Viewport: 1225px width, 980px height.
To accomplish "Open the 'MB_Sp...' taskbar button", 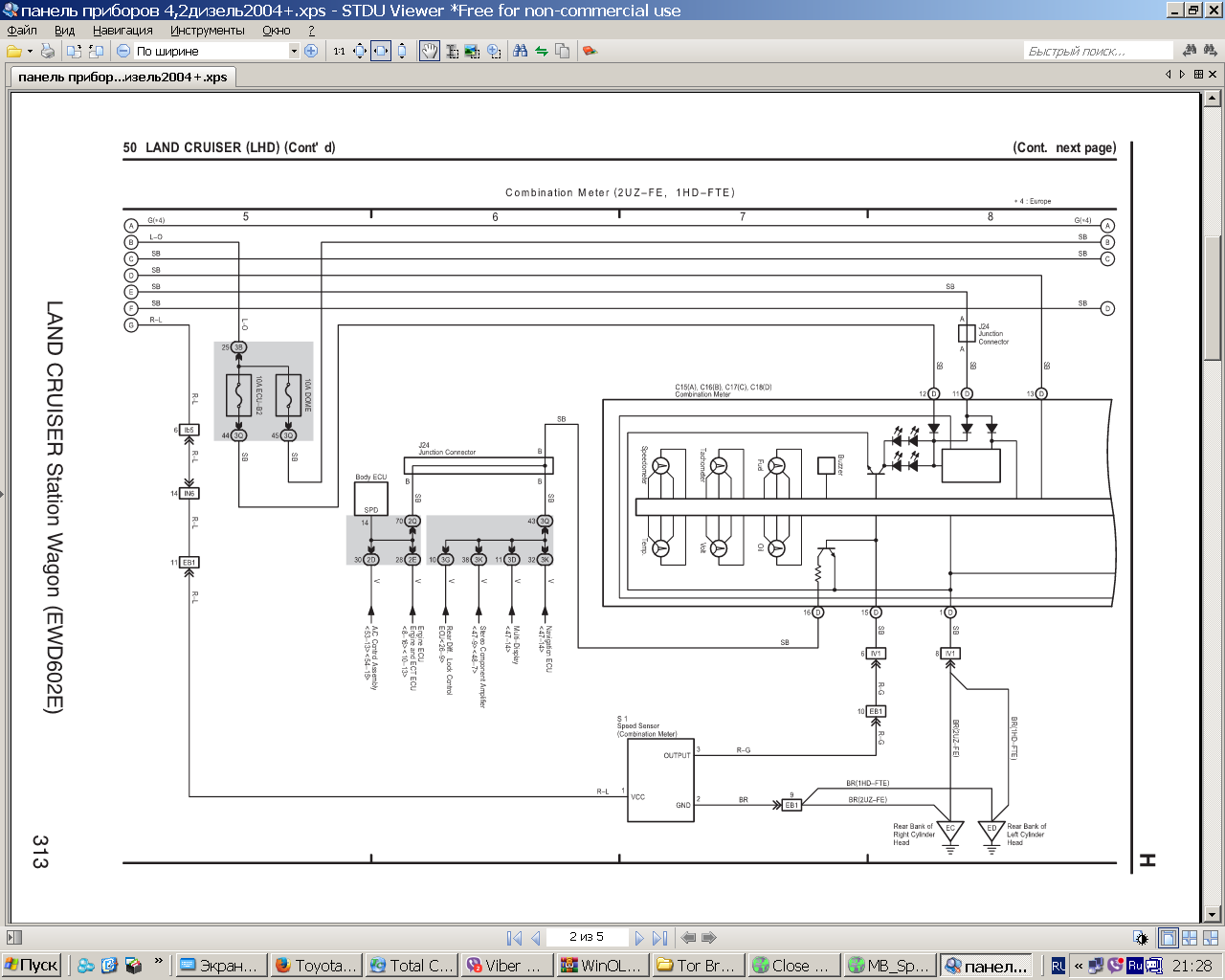I will click(x=890, y=966).
